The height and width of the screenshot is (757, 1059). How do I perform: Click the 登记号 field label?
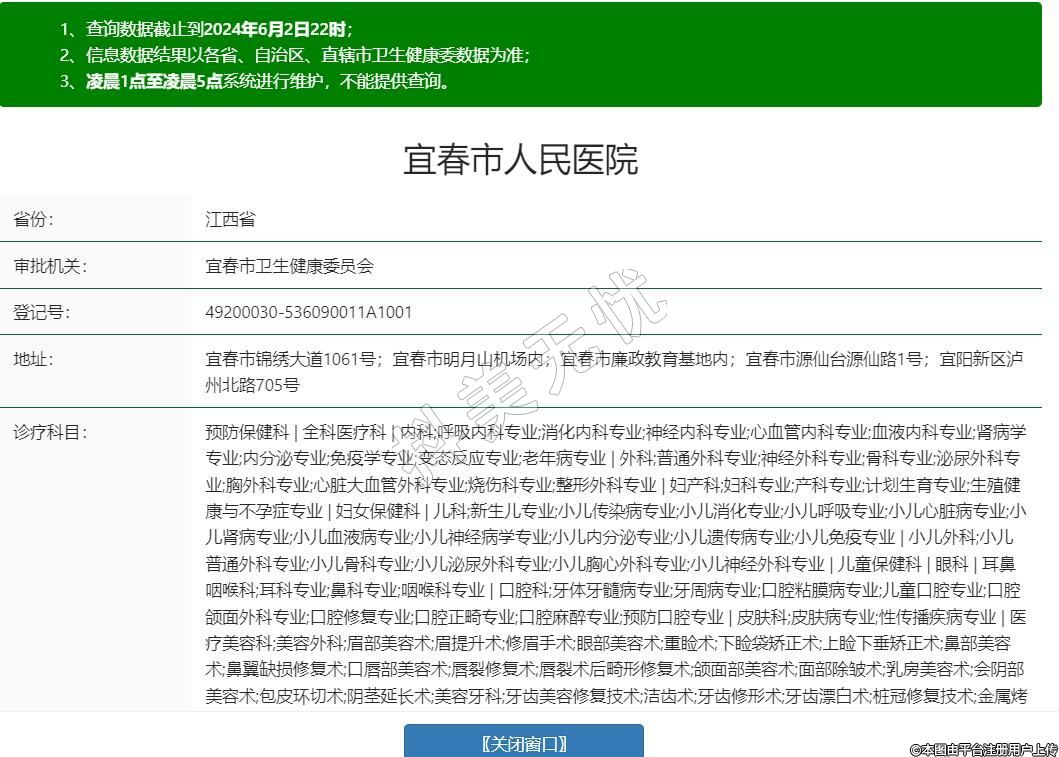41,312
